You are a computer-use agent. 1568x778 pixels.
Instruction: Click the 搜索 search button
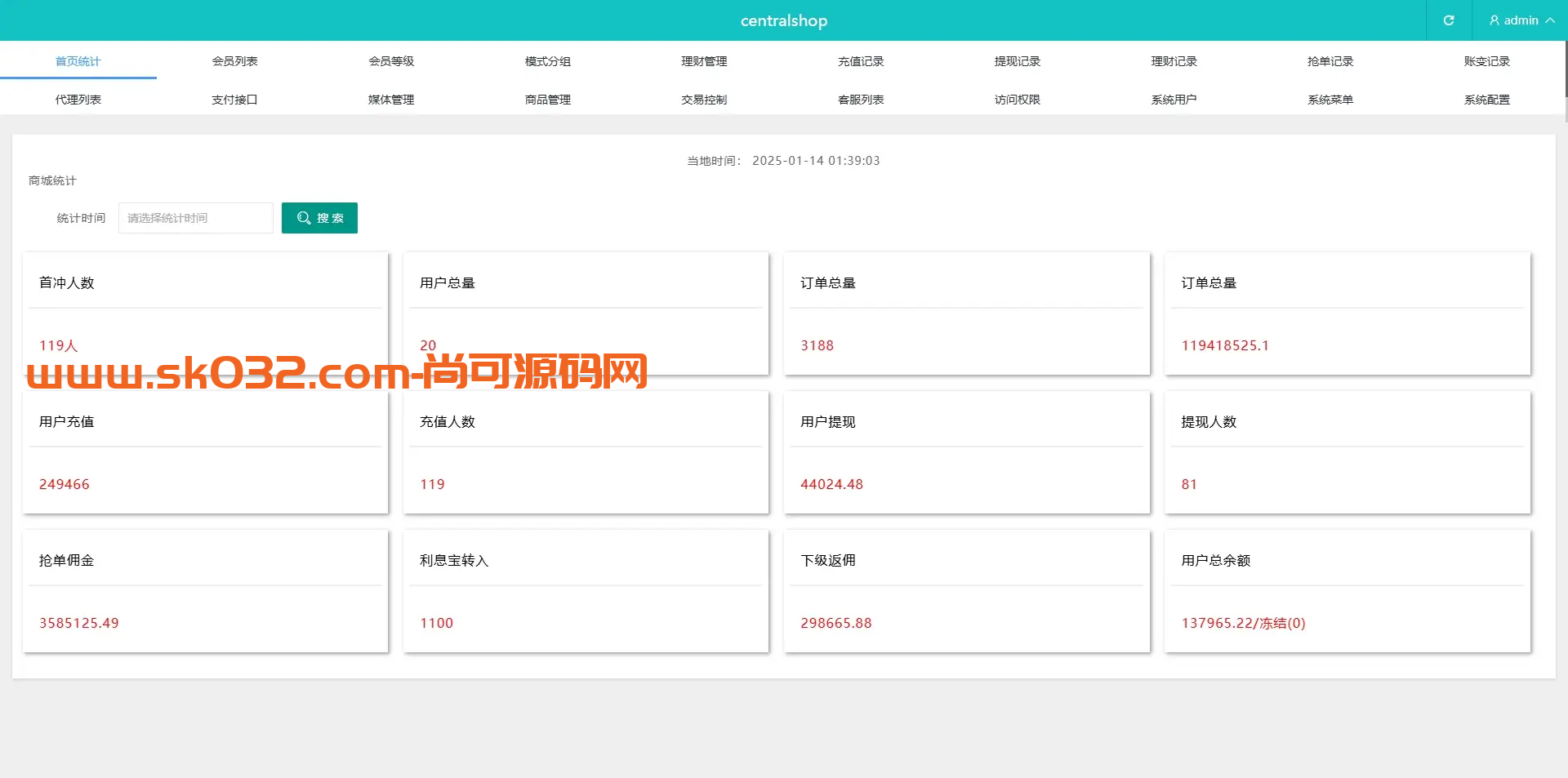pos(319,217)
